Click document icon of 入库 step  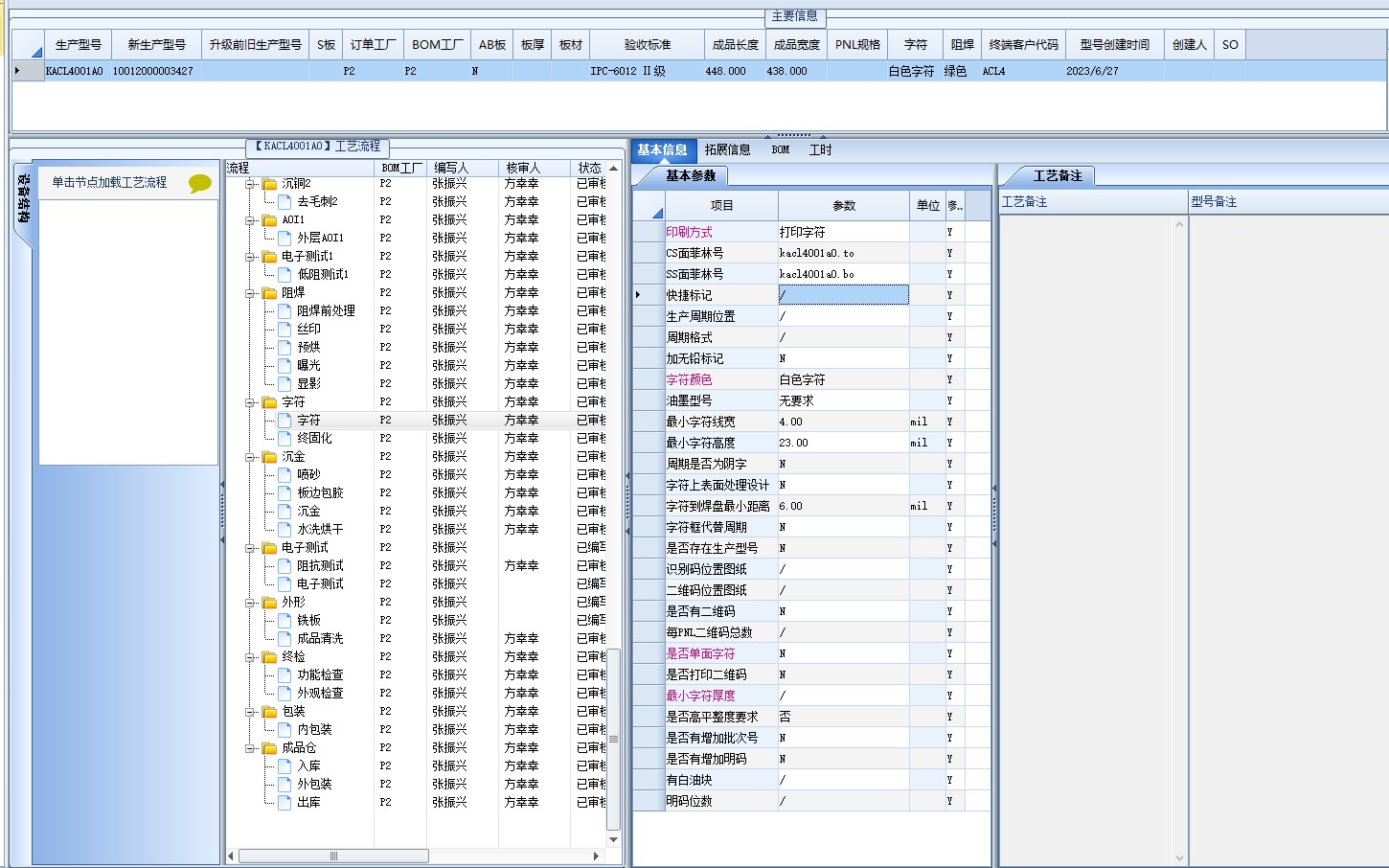(x=285, y=766)
